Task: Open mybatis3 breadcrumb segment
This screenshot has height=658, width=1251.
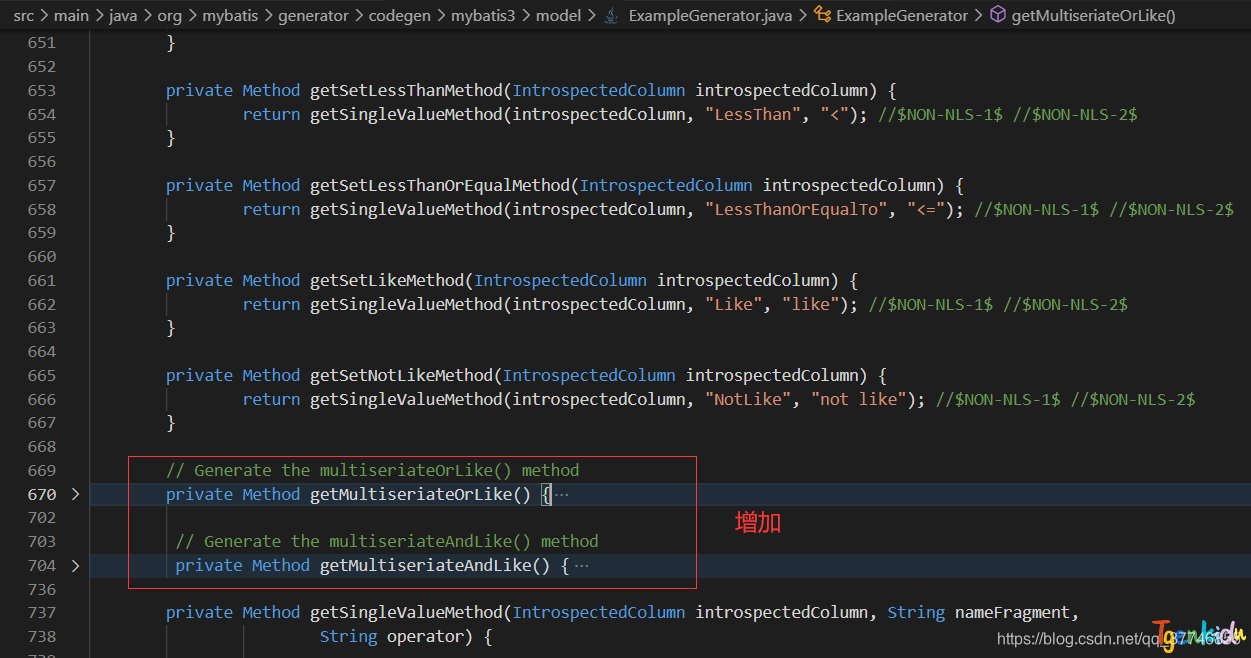Action: click(484, 15)
